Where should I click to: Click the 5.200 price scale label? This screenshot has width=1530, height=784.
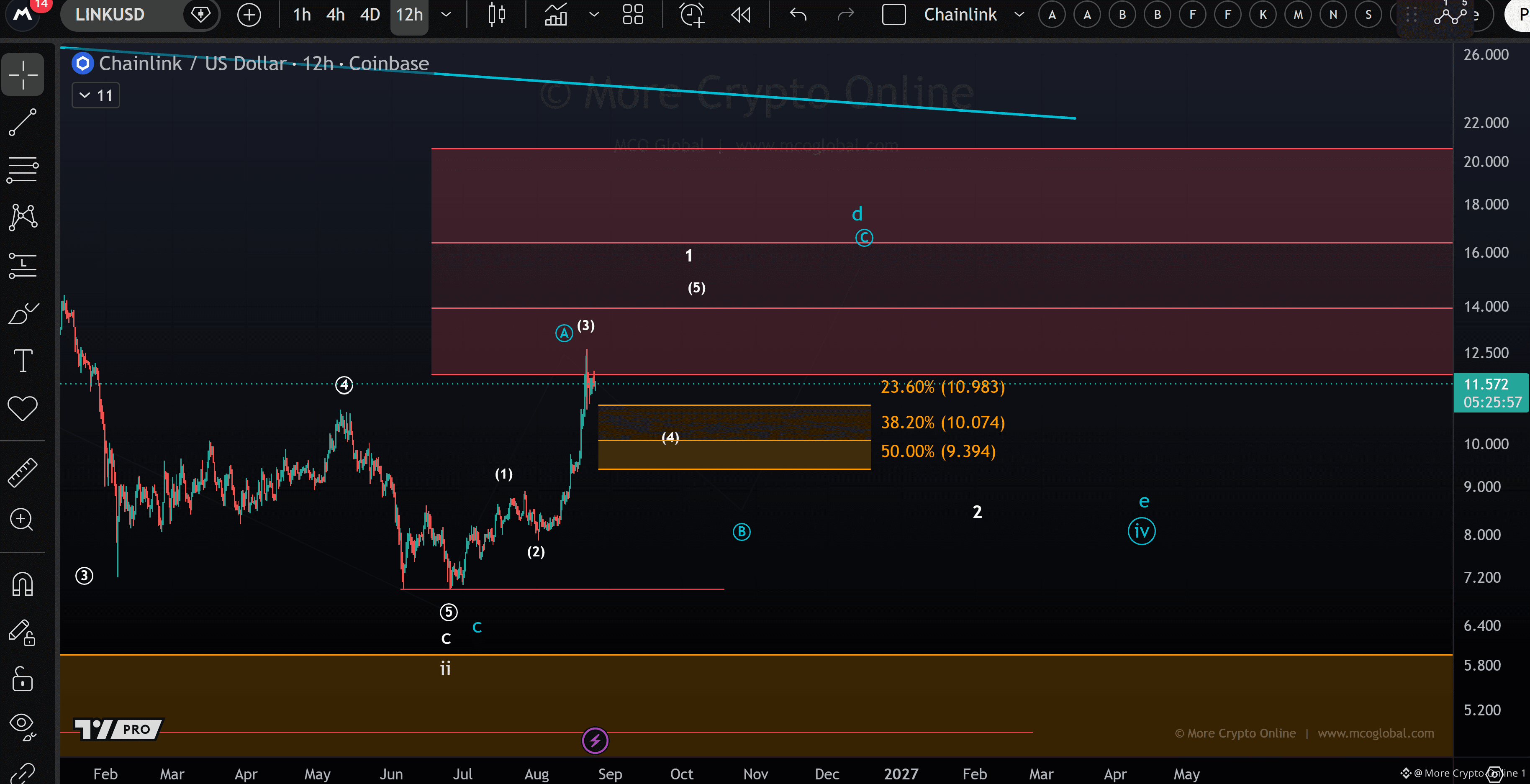pos(1482,710)
